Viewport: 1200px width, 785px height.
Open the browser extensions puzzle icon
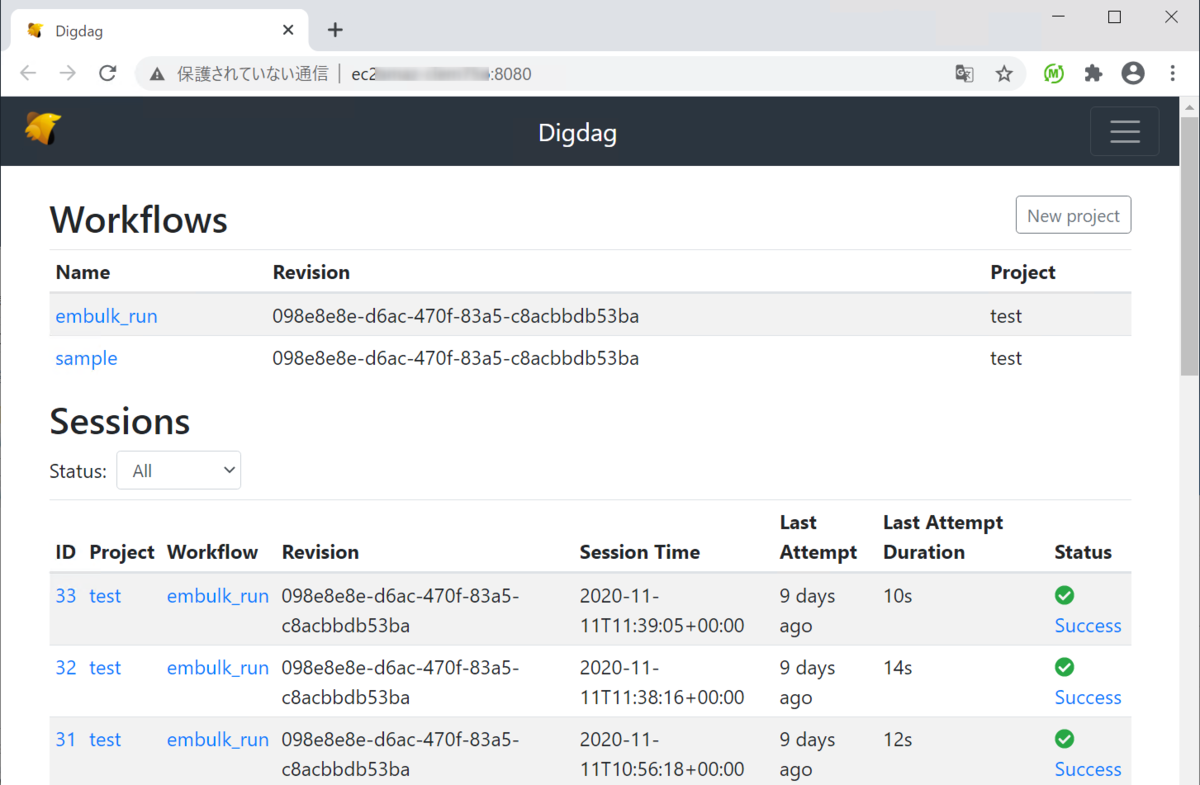click(1093, 73)
